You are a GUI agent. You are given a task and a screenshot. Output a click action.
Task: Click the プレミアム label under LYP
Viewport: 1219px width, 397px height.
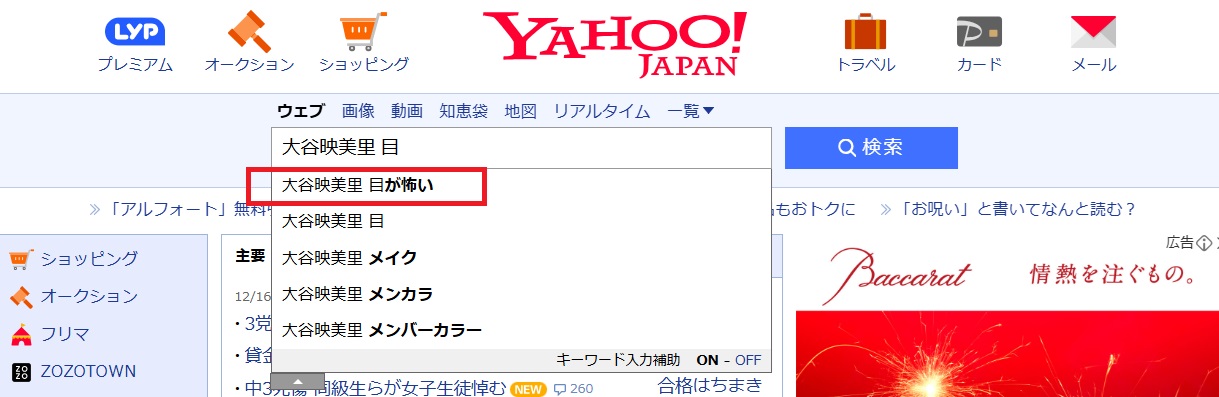135,65
